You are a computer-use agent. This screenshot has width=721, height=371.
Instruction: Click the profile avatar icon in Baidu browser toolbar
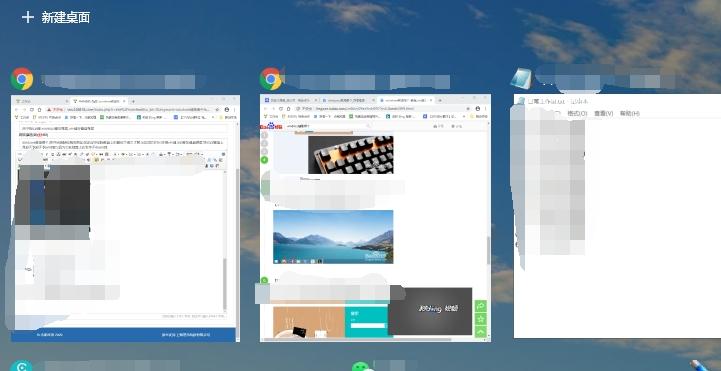(x=478, y=109)
